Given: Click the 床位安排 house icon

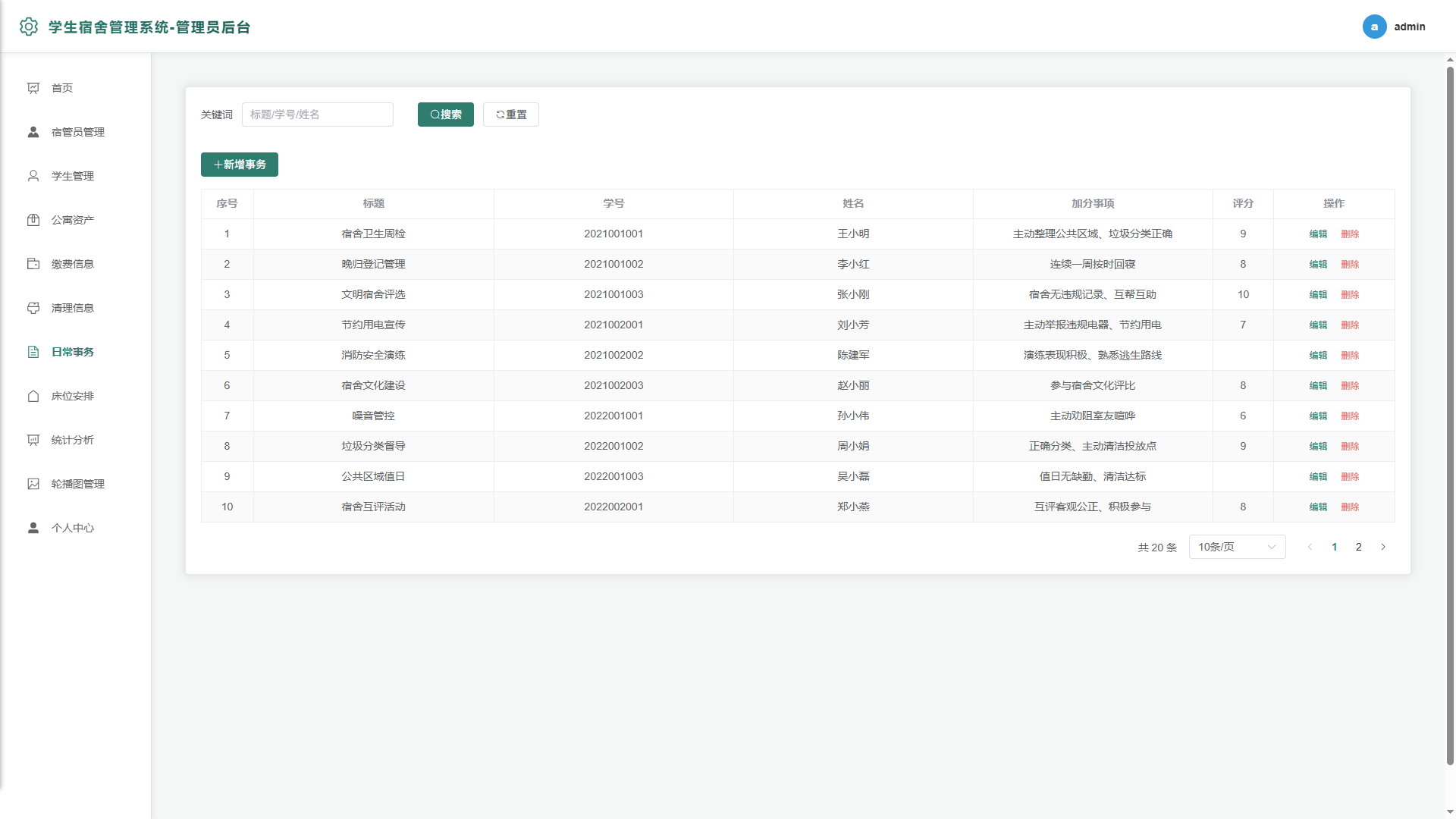Looking at the screenshot, I should click(x=33, y=396).
